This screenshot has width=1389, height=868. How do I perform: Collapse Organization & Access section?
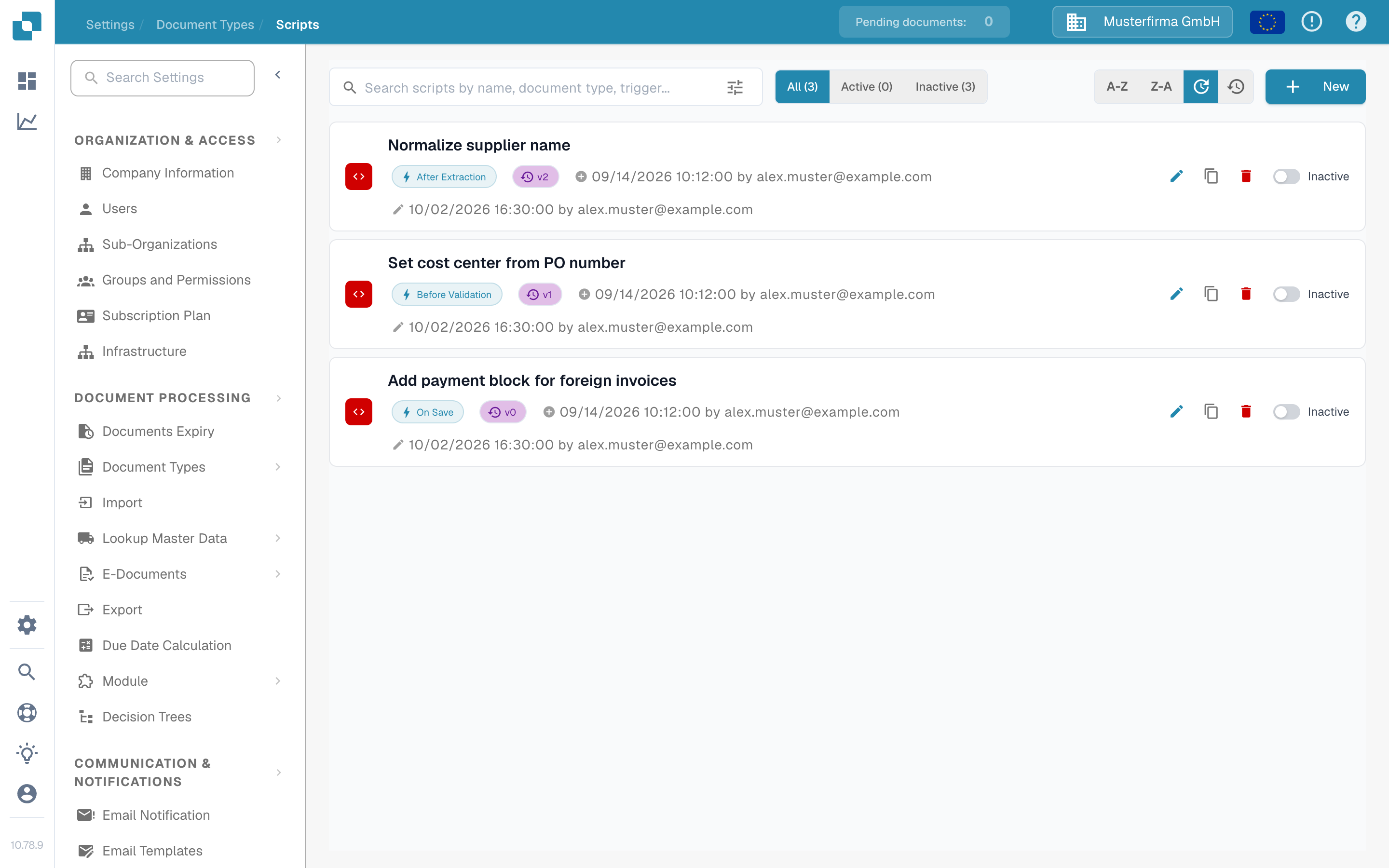pos(279,140)
